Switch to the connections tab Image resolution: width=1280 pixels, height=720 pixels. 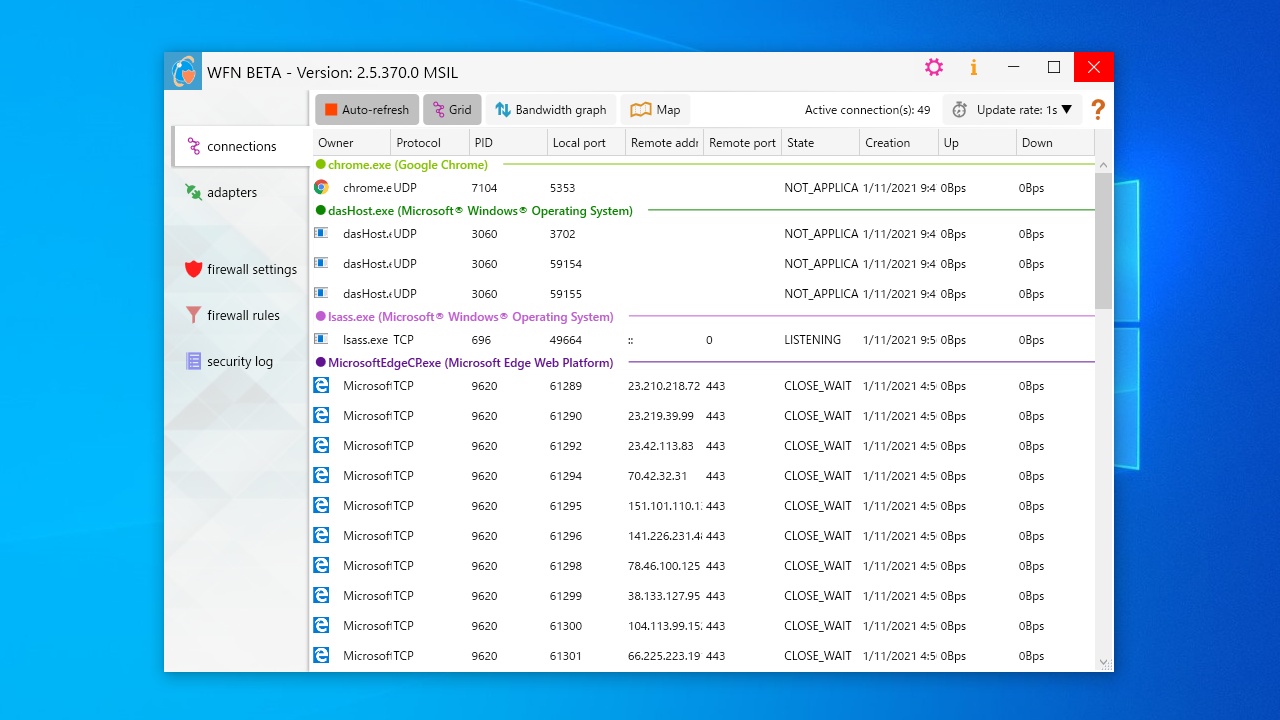click(x=241, y=146)
